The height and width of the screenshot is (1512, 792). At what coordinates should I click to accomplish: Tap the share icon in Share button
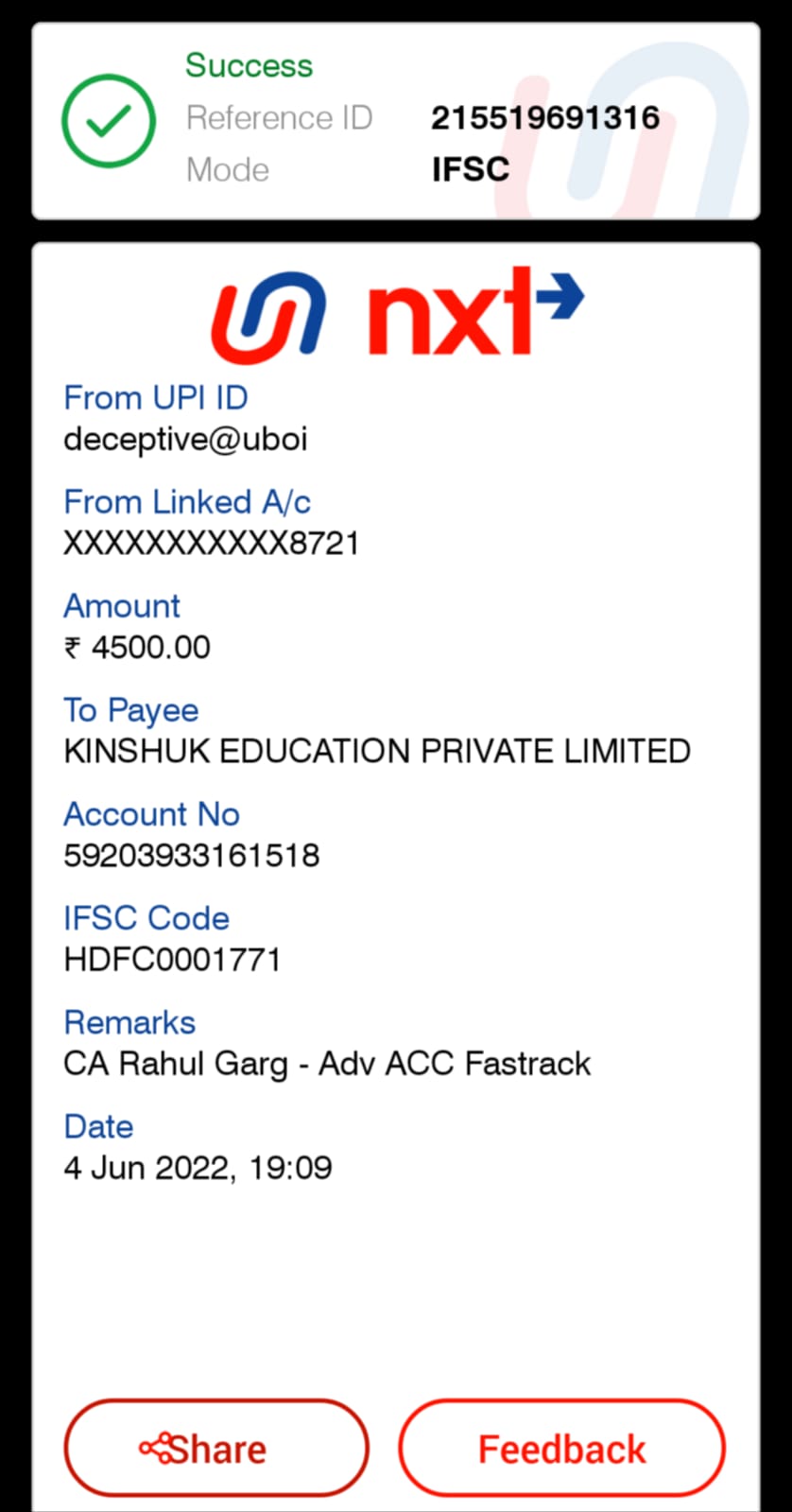154,1448
